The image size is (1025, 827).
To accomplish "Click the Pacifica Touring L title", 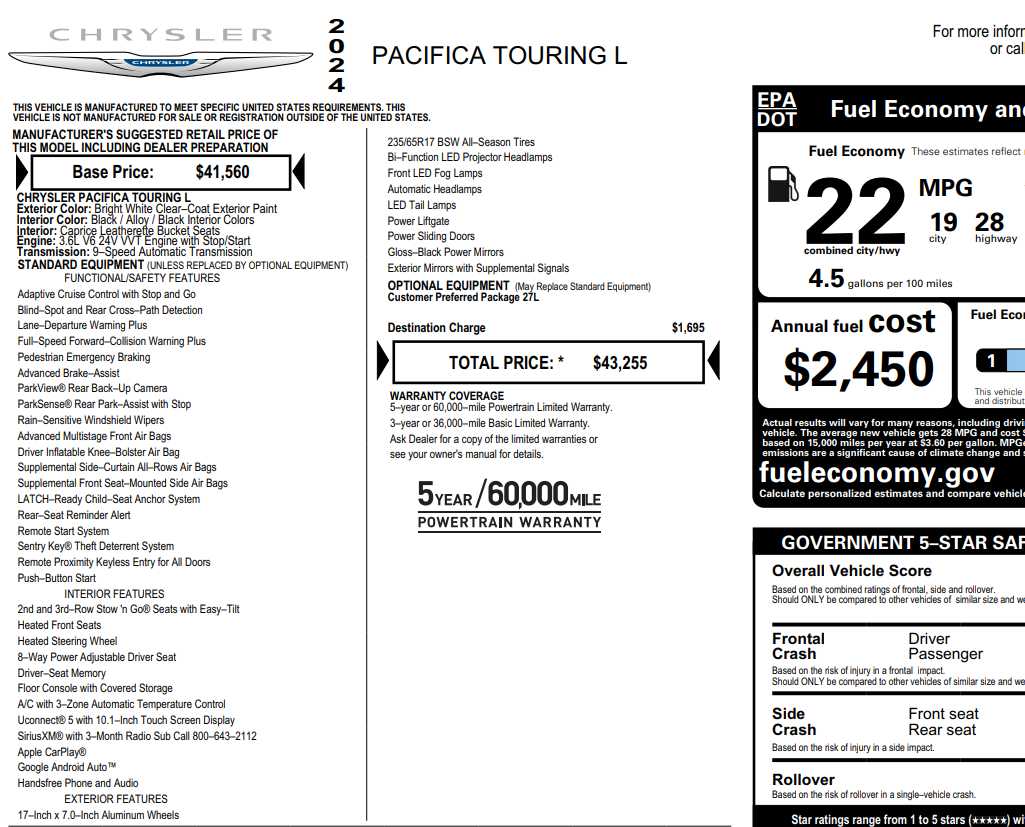I will point(499,56).
